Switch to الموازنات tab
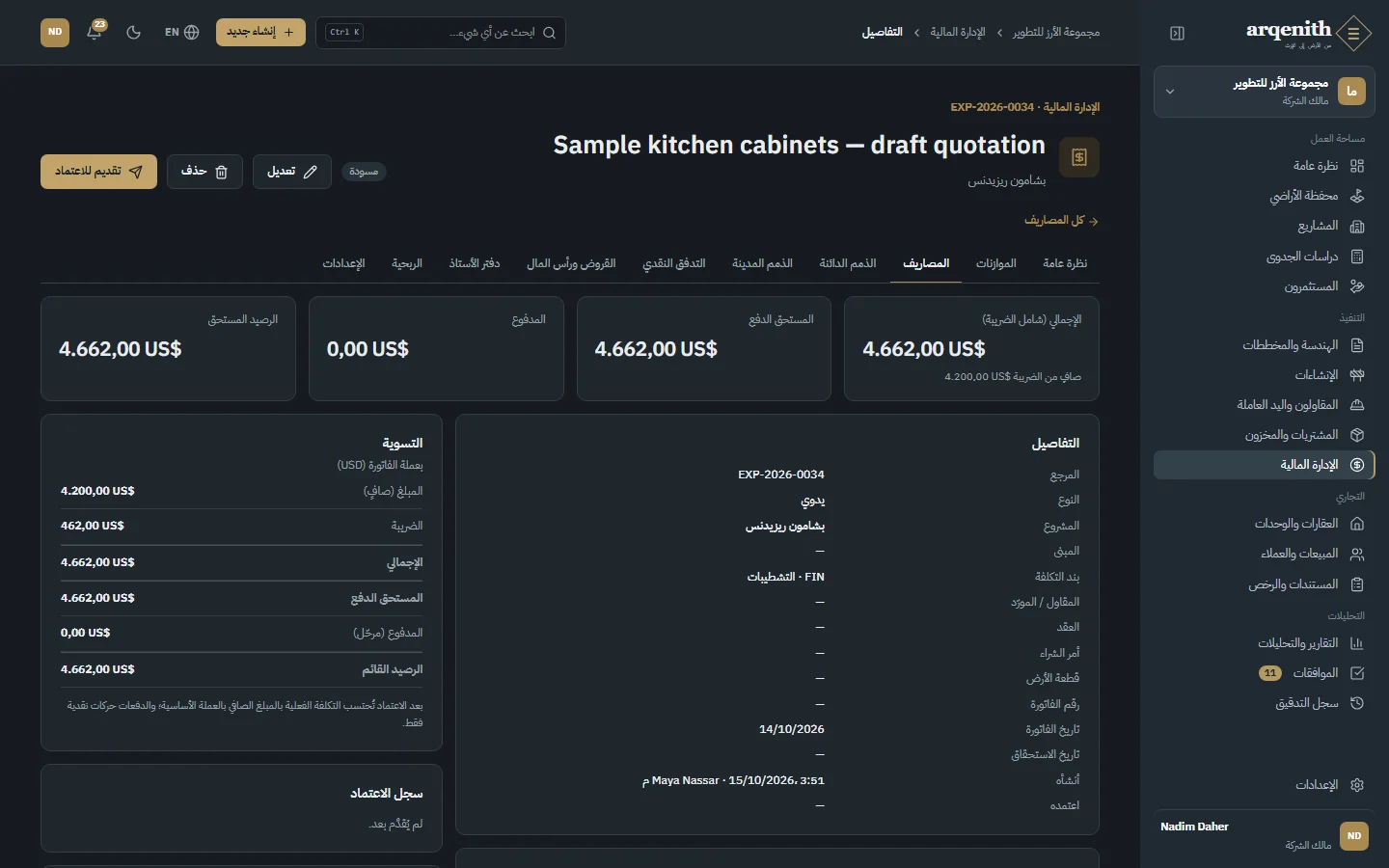The image size is (1389, 868). coord(995,263)
